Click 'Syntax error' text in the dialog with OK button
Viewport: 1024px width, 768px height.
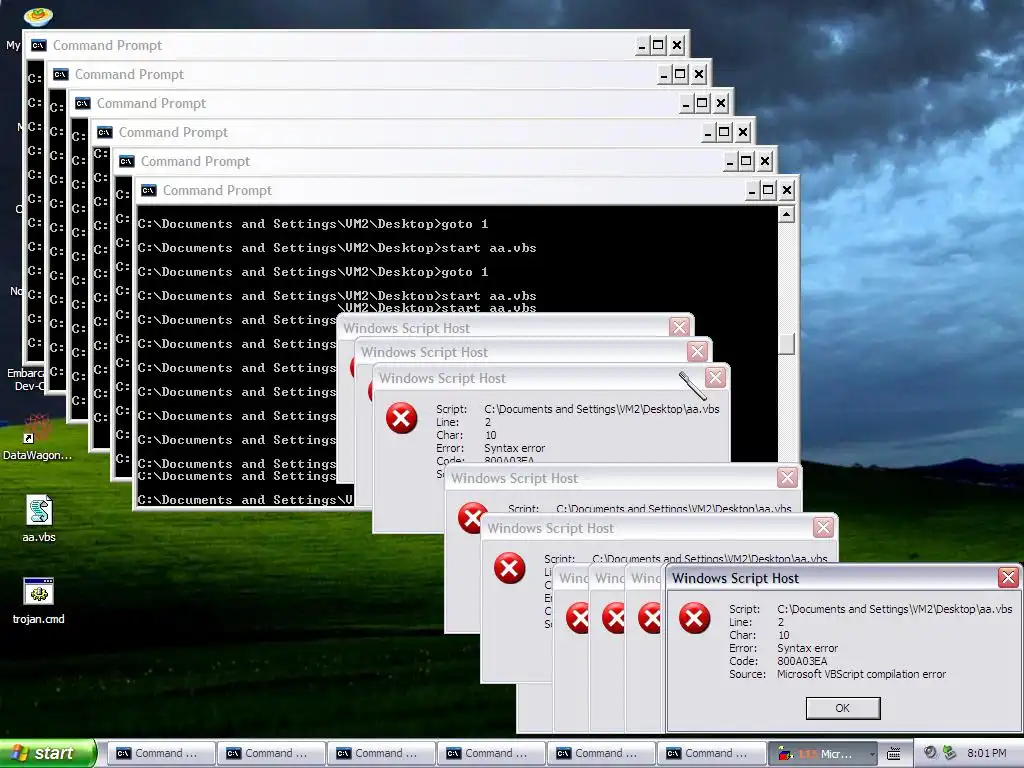pyautogui.click(x=807, y=648)
